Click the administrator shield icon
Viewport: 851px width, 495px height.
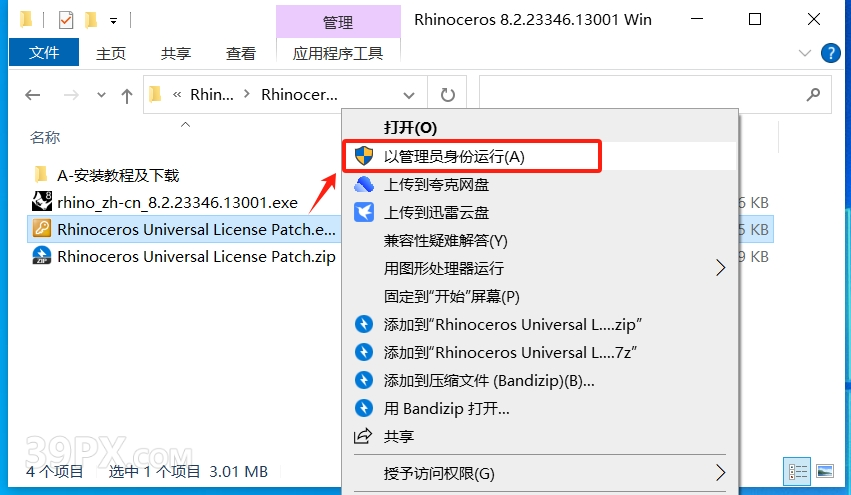click(x=364, y=156)
